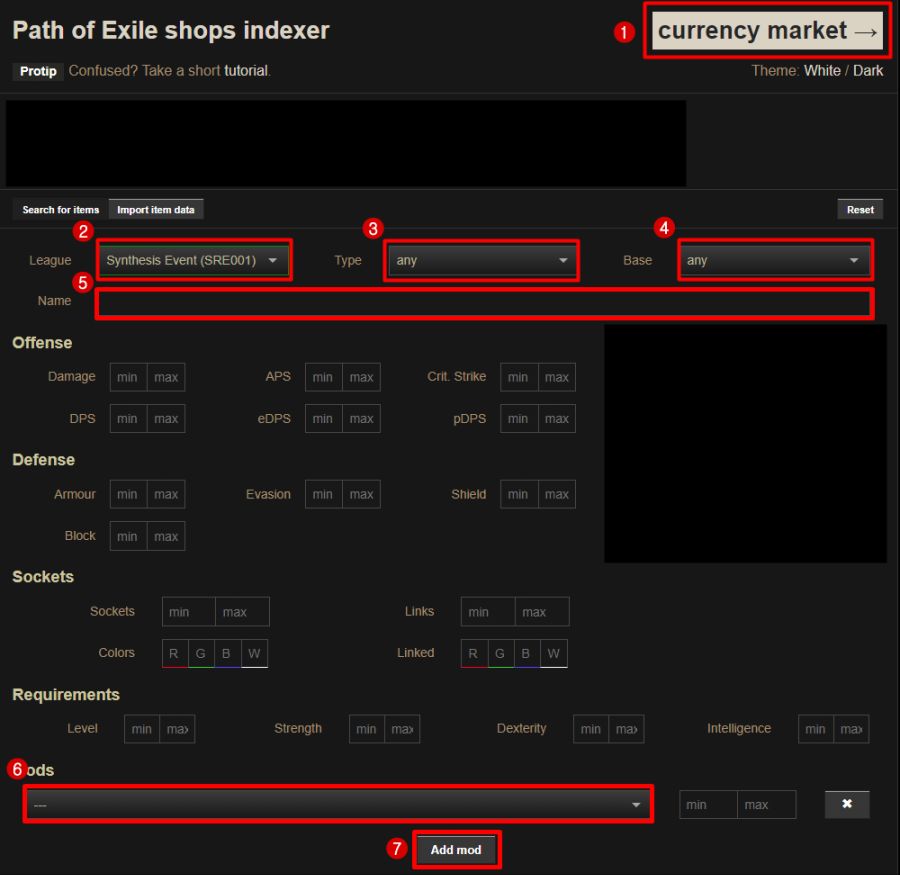Click the Evasion max field
The image size is (900, 875).
[x=362, y=494]
